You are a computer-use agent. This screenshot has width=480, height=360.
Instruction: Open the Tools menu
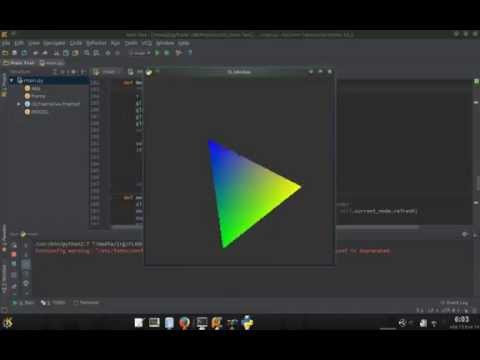(131, 43)
